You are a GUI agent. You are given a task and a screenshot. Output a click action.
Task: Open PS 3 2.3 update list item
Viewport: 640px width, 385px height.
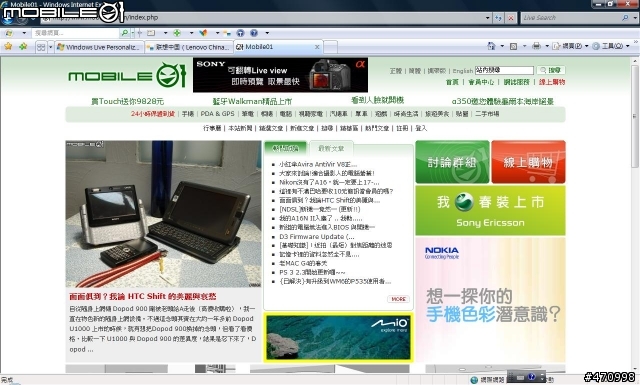312,272
